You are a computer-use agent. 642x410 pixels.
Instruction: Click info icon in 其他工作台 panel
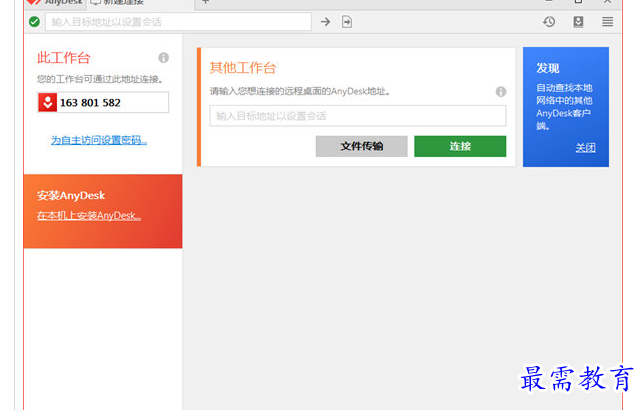tap(501, 92)
